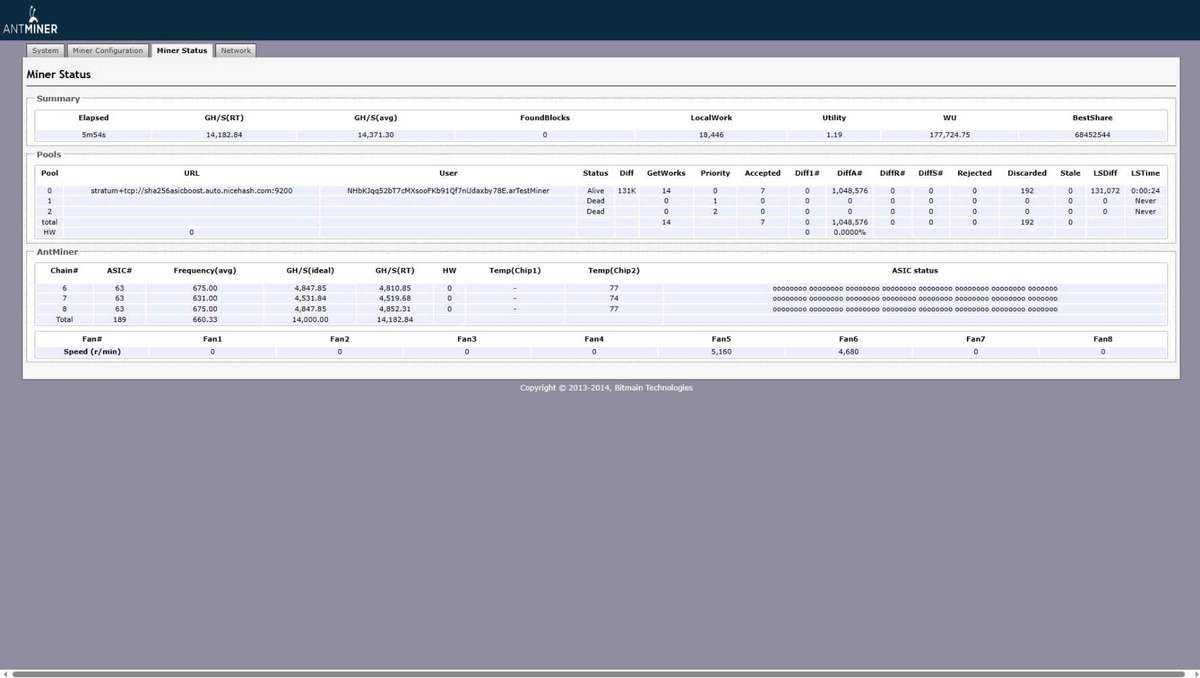
Task: Click the Frequency(avg) column header
Action: (202, 270)
